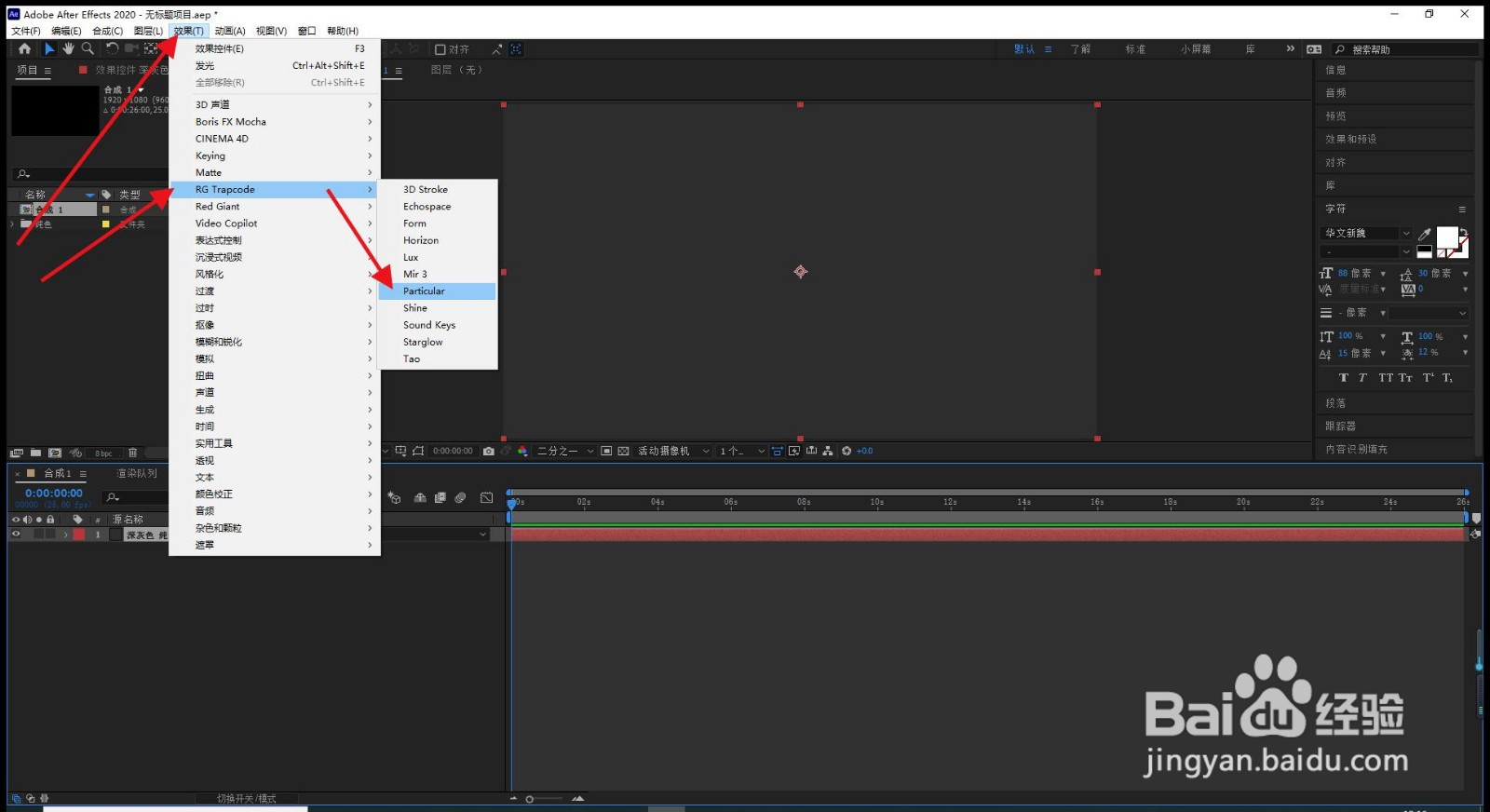Click the eyedropper in Character panel
The width and height of the screenshot is (1490, 812).
[1424, 234]
